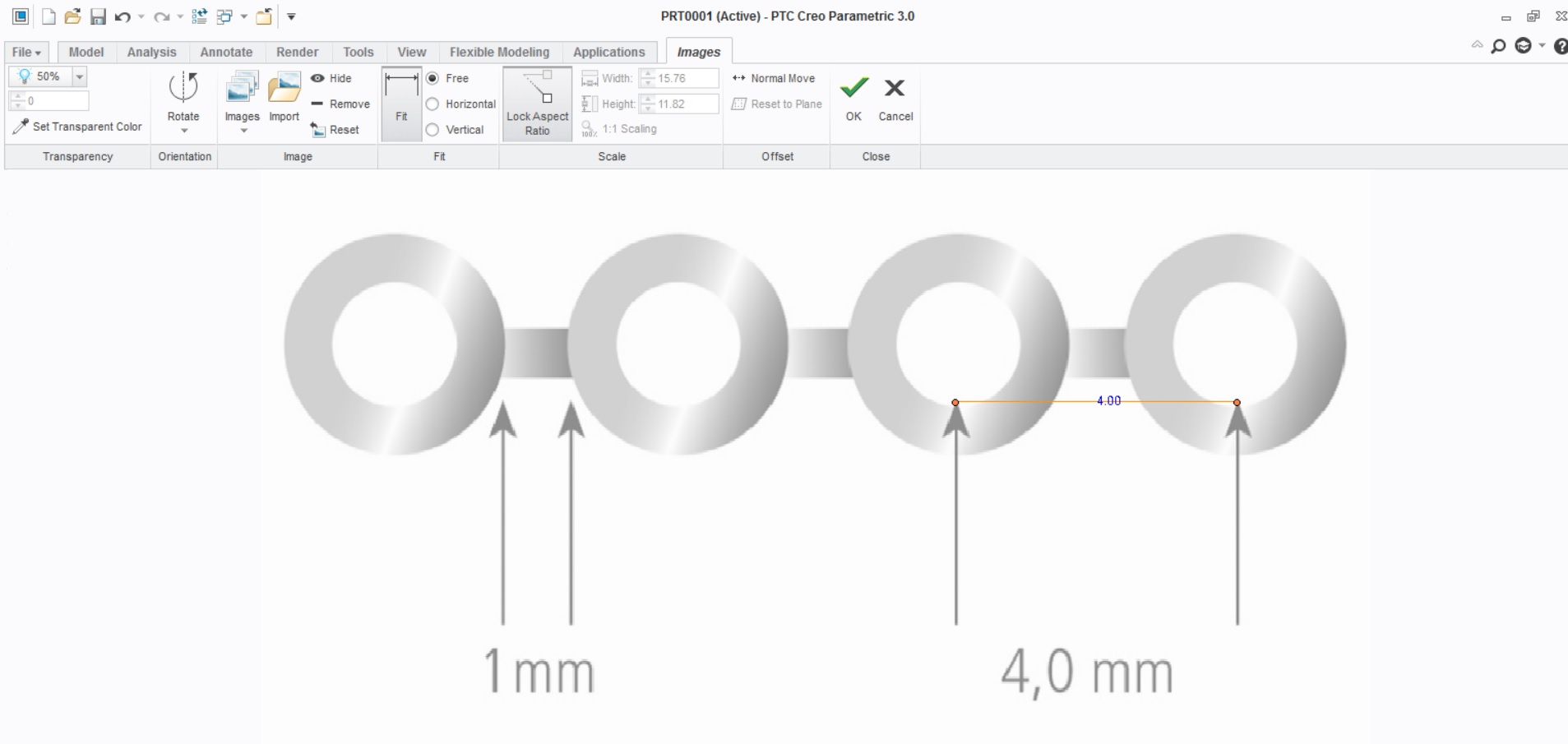
Task: Toggle Lock Aspect Ratio
Action: [538, 104]
